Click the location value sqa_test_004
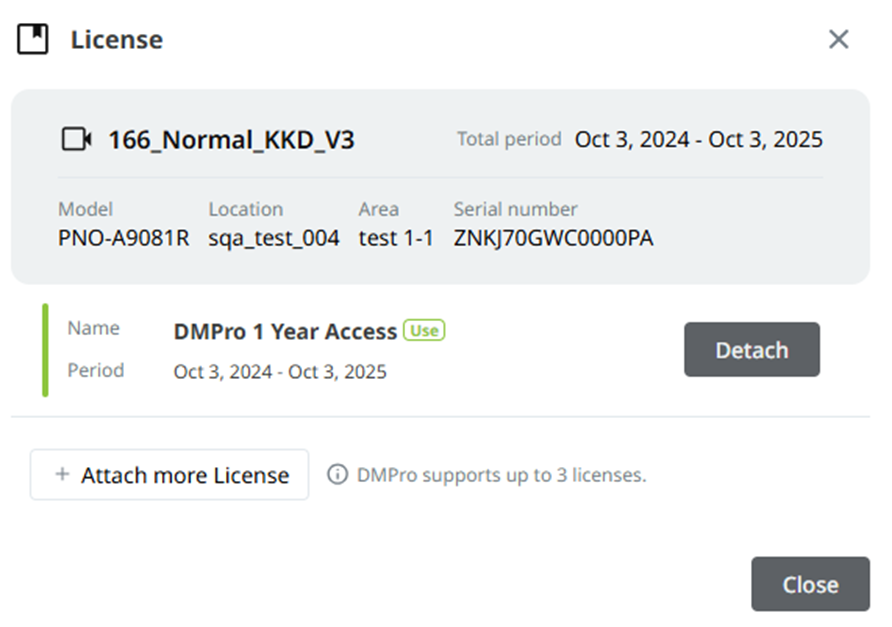Viewport: 892px width, 627px height. click(x=274, y=238)
